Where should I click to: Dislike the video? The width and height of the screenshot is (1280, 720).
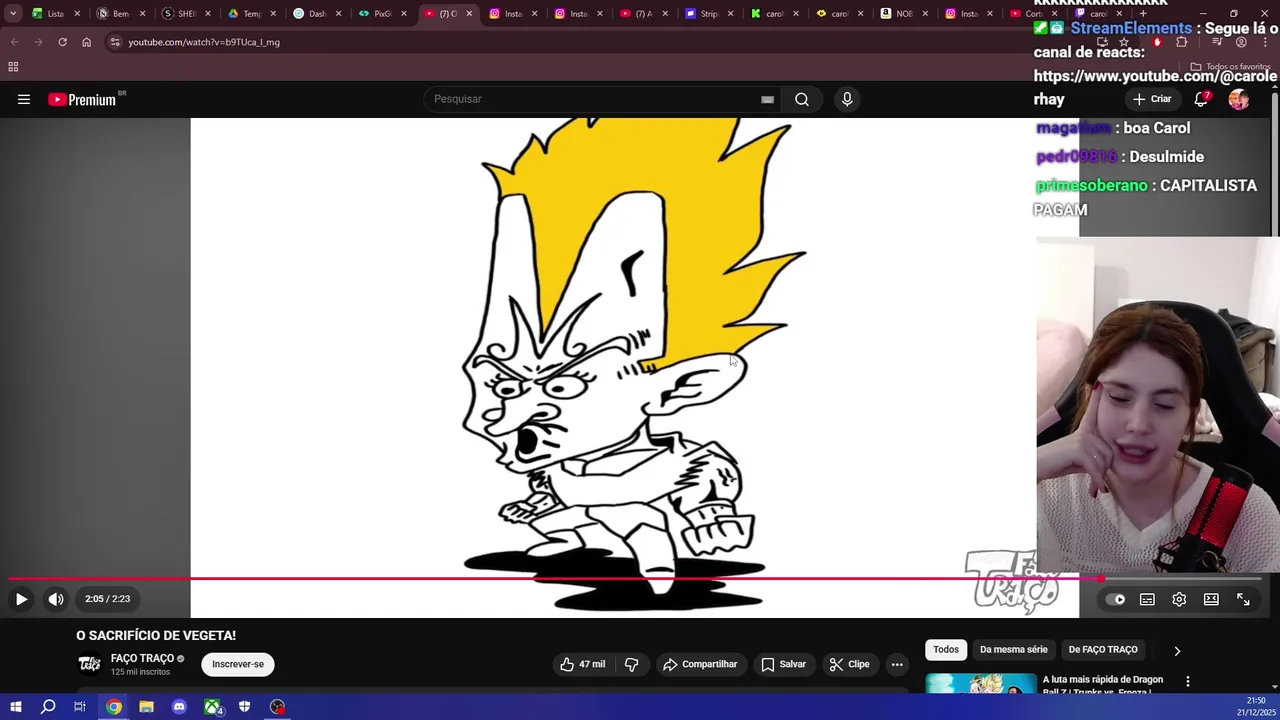pyautogui.click(x=631, y=664)
